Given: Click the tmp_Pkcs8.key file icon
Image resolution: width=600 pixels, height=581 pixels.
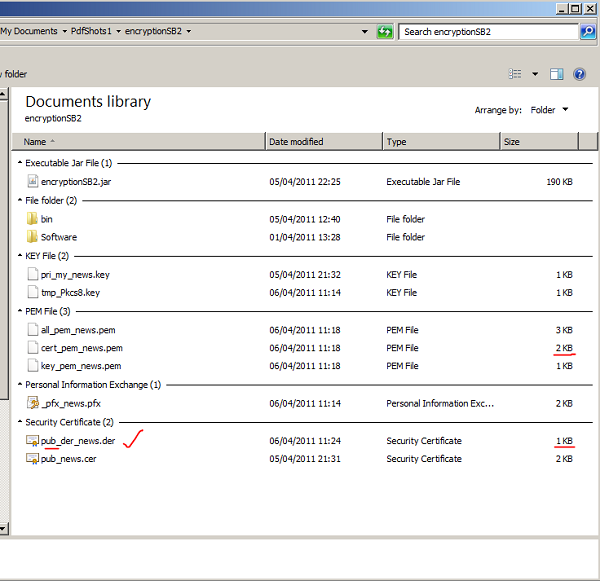Looking at the screenshot, I should pyautogui.click(x=33, y=292).
